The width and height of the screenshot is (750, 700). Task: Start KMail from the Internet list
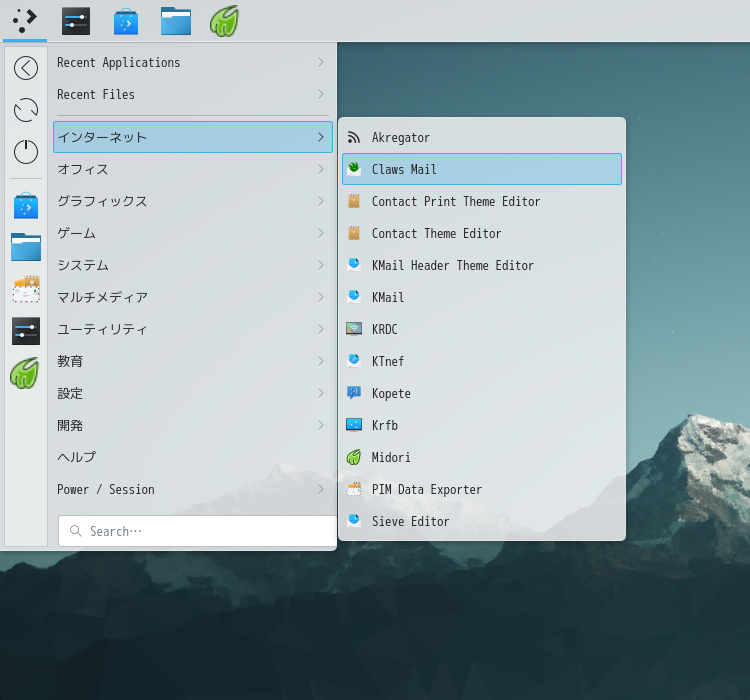pyautogui.click(x=482, y=297)
